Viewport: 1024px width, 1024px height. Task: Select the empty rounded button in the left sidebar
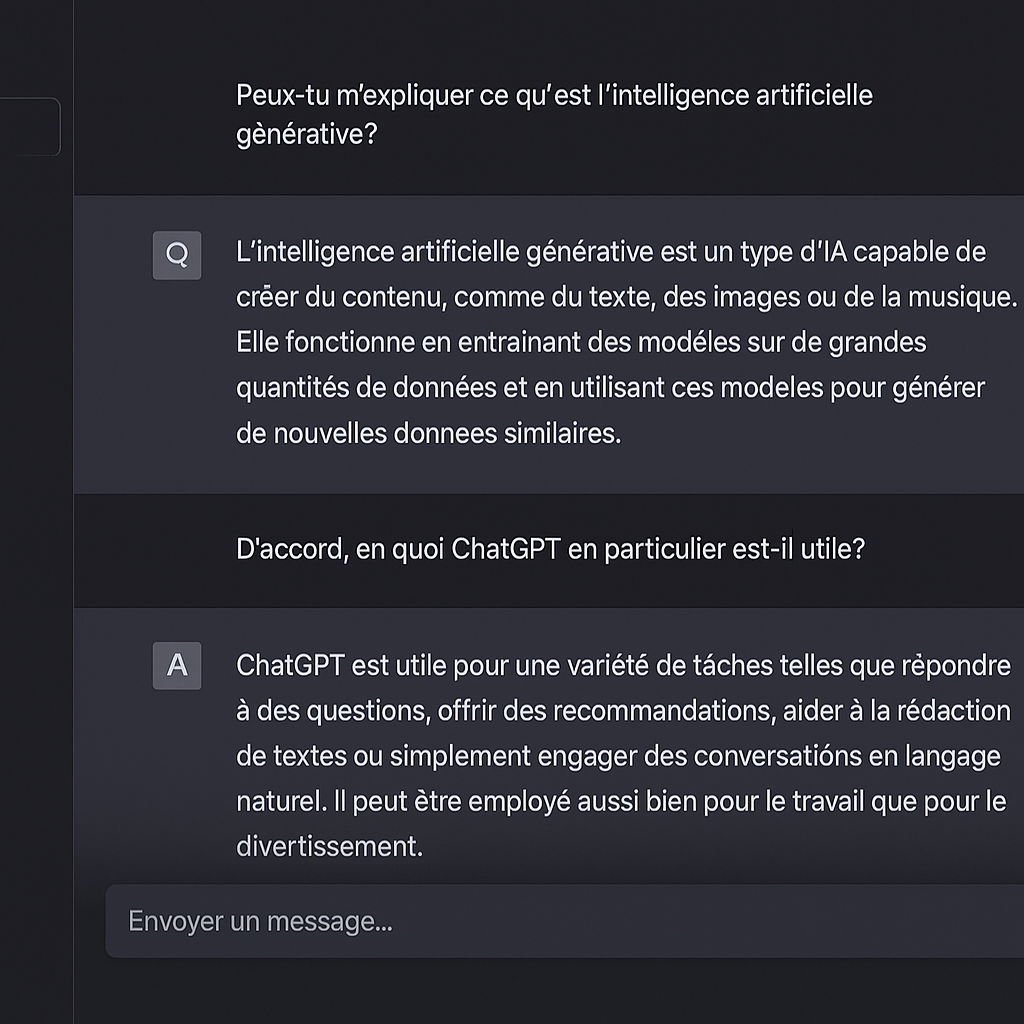point(30,126)
